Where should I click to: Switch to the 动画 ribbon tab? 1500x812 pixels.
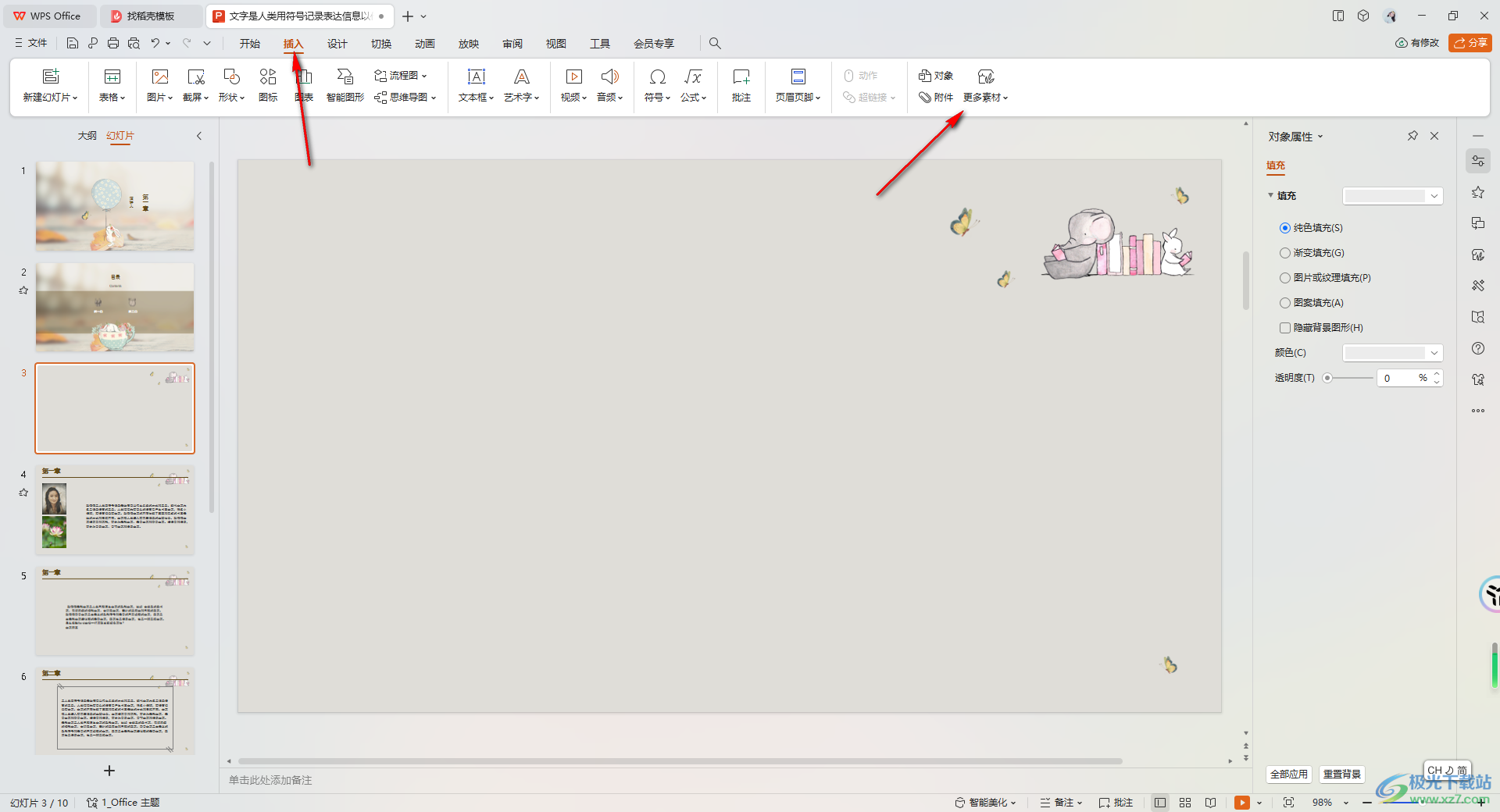coord(425,44)
